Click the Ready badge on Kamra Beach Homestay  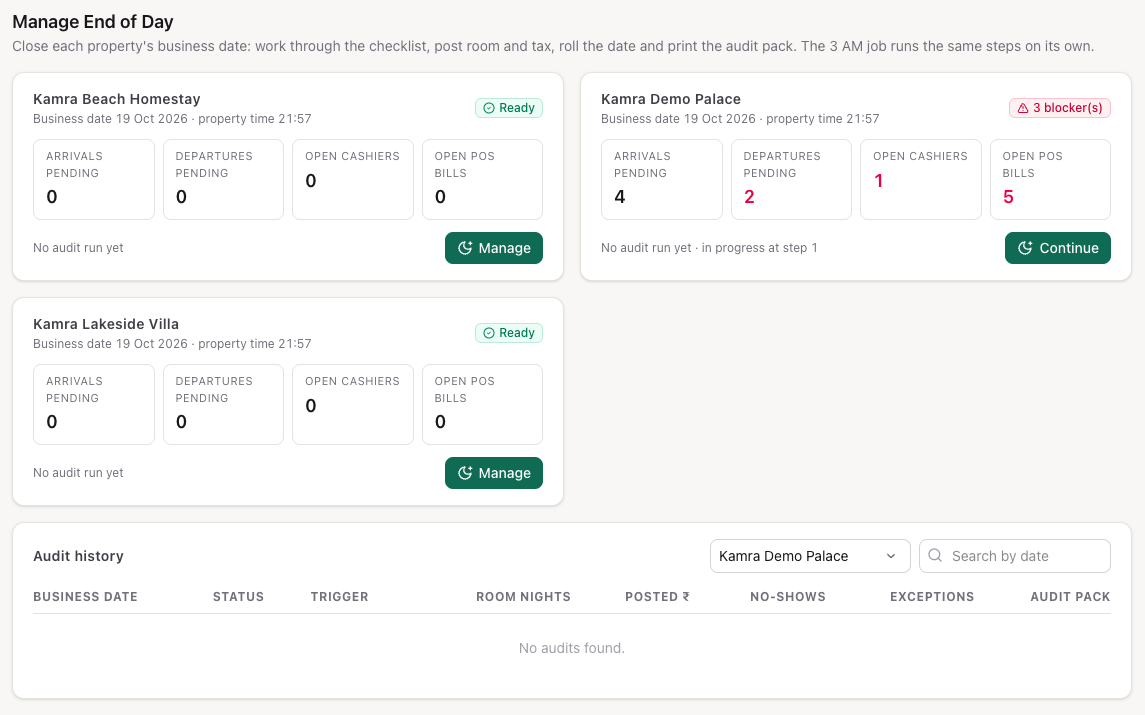[509, 108]
